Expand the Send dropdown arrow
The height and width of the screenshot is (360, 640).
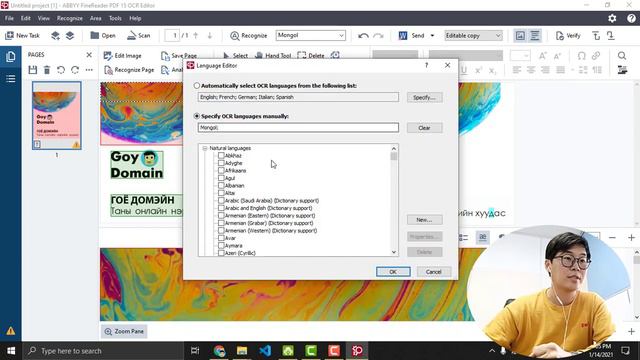tap(432, 36)
